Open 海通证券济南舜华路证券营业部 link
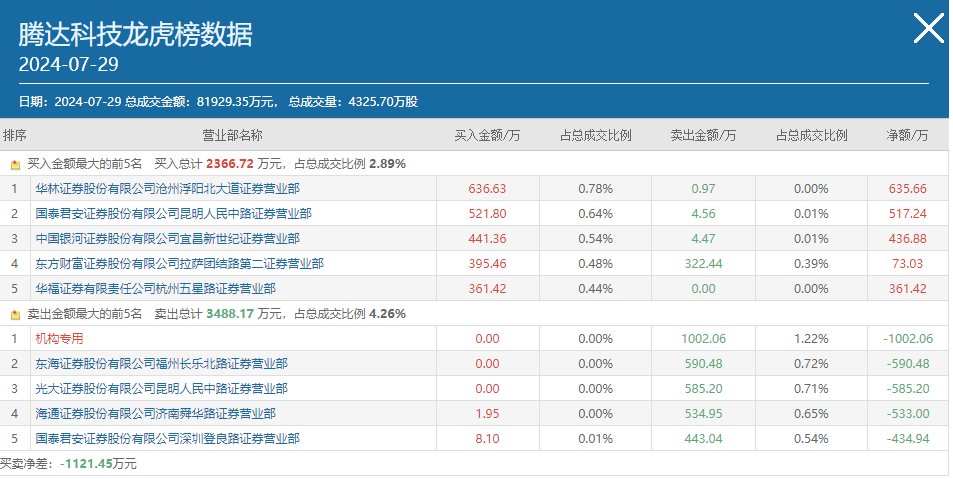Image resolution: width=953 pixels, height=479 pixels. 156,413
